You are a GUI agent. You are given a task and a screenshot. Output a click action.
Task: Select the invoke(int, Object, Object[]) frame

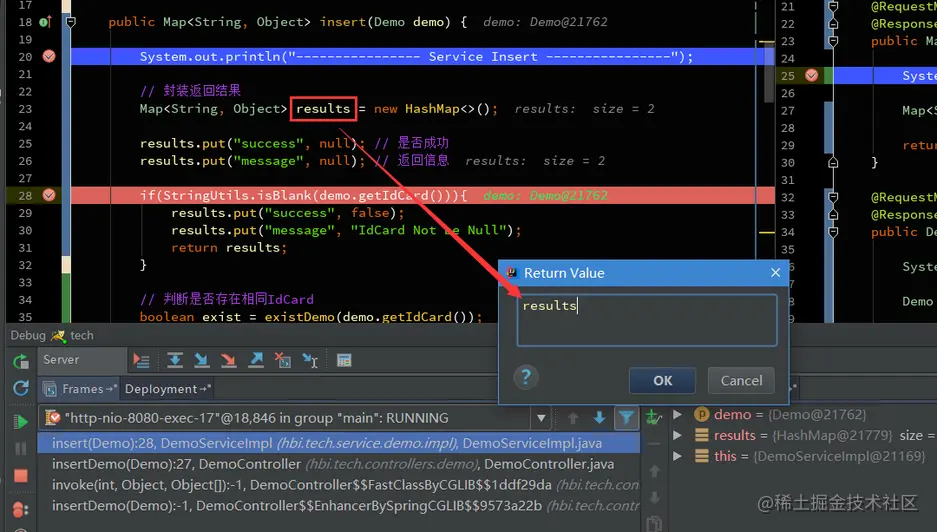(x=339, y=485)
